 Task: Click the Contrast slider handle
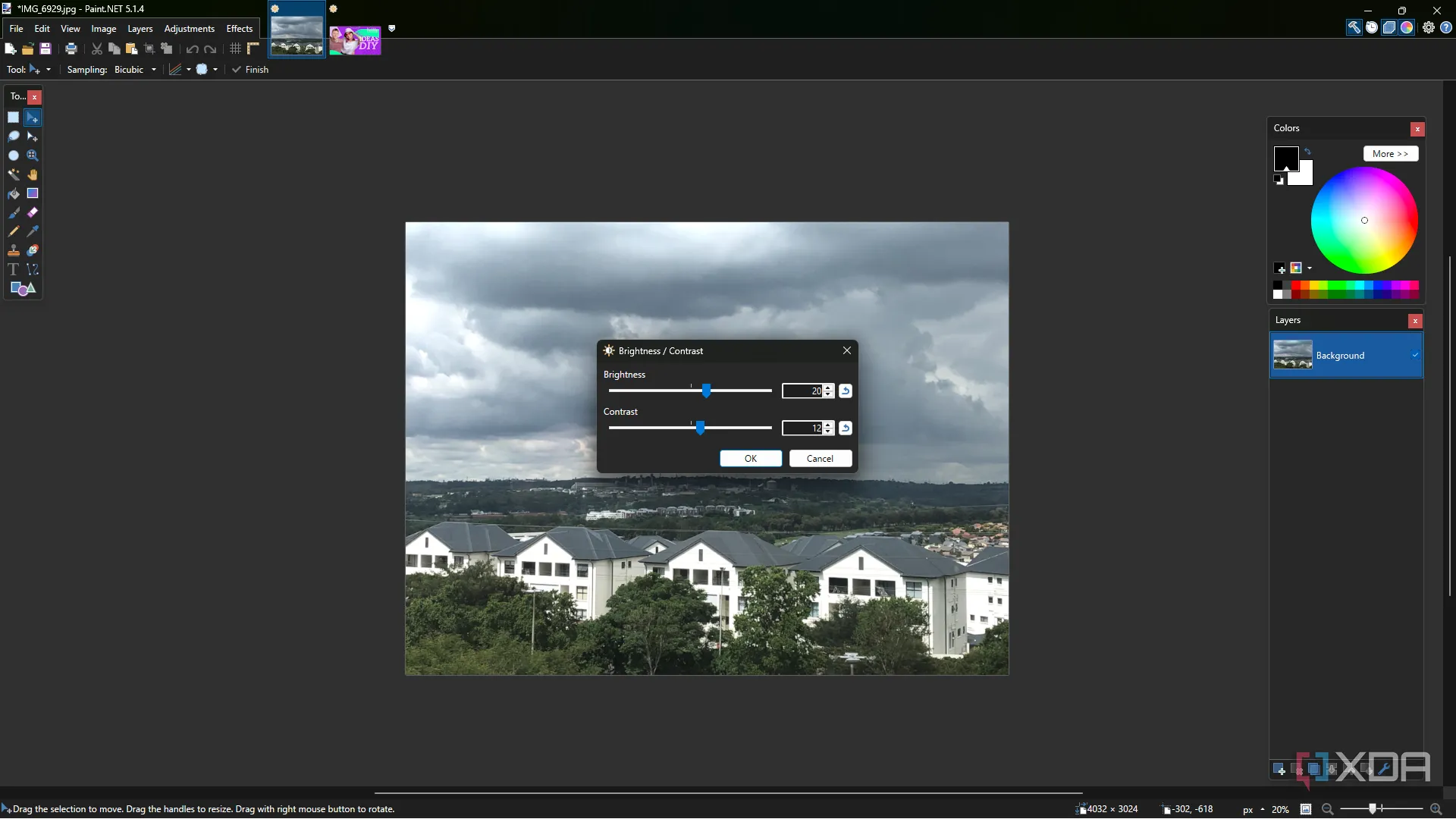point(700,428)
